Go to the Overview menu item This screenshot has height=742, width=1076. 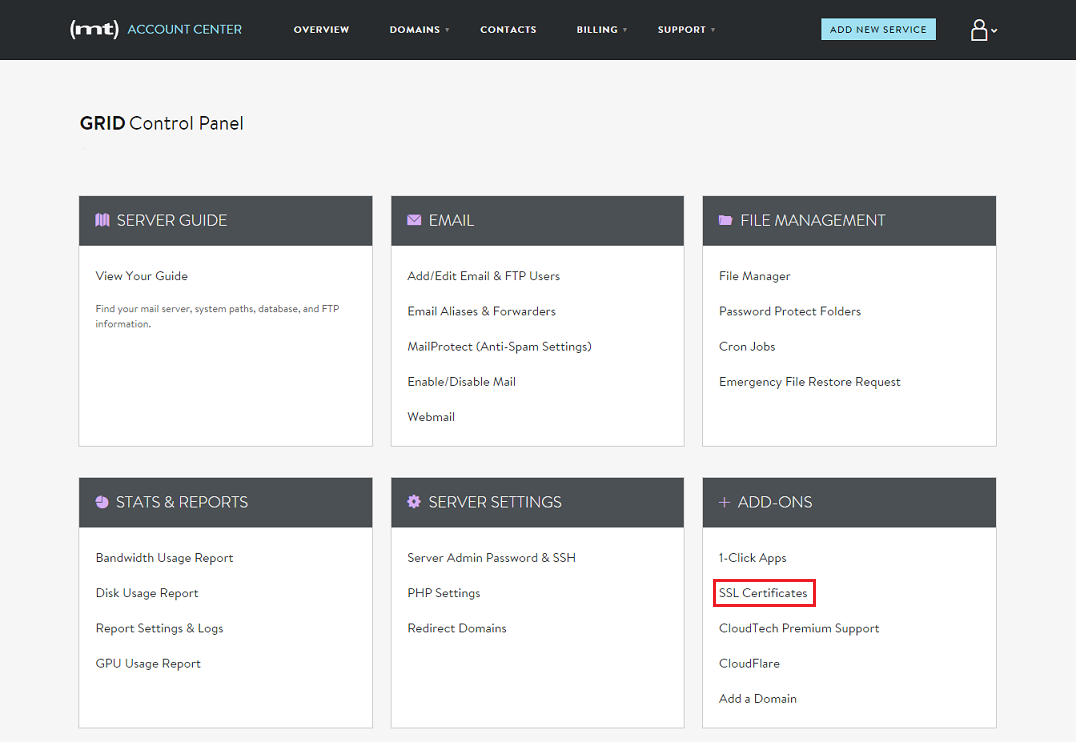321,30
